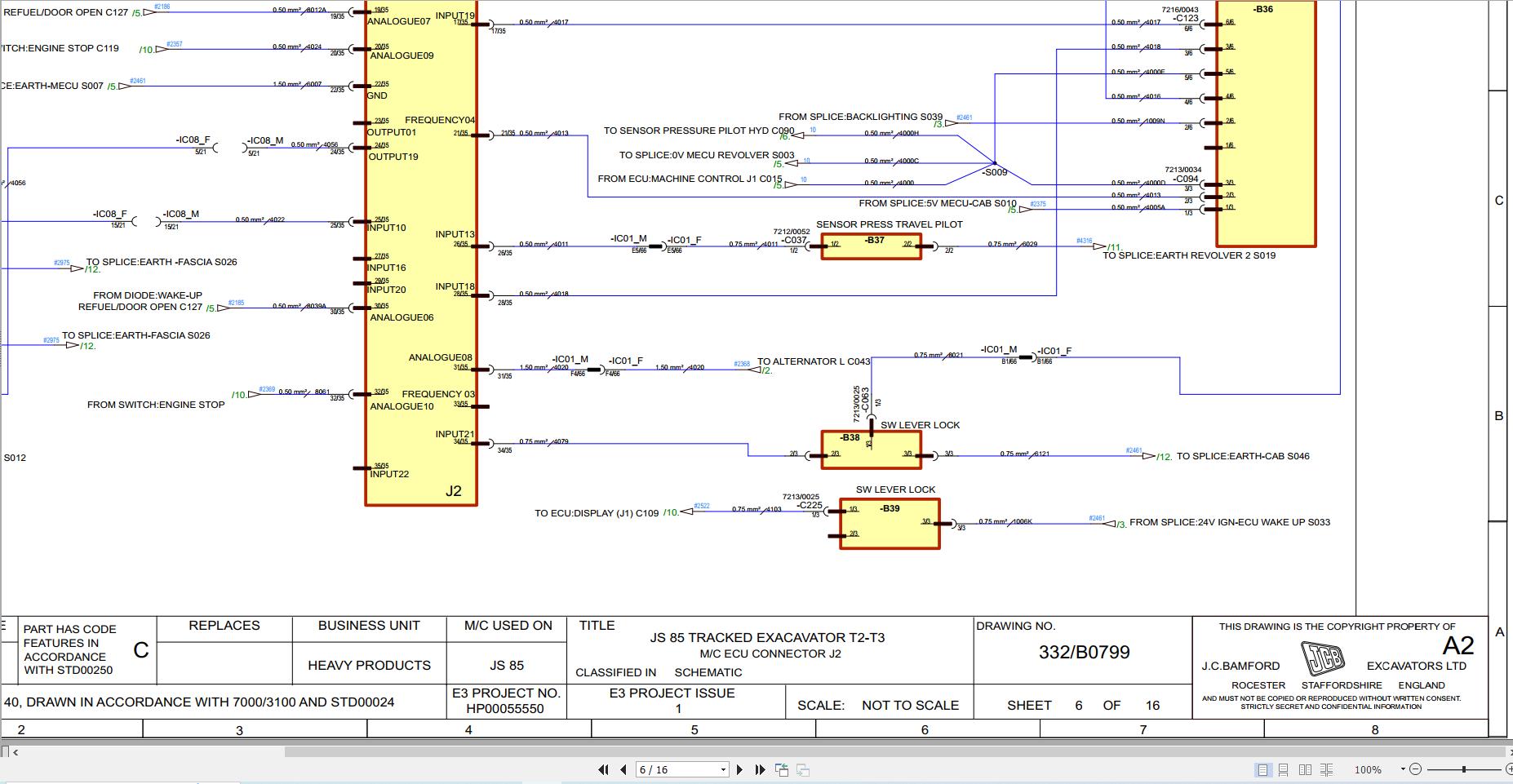Go forward to the next view
1513x784 pixels.
click(803, 769)
